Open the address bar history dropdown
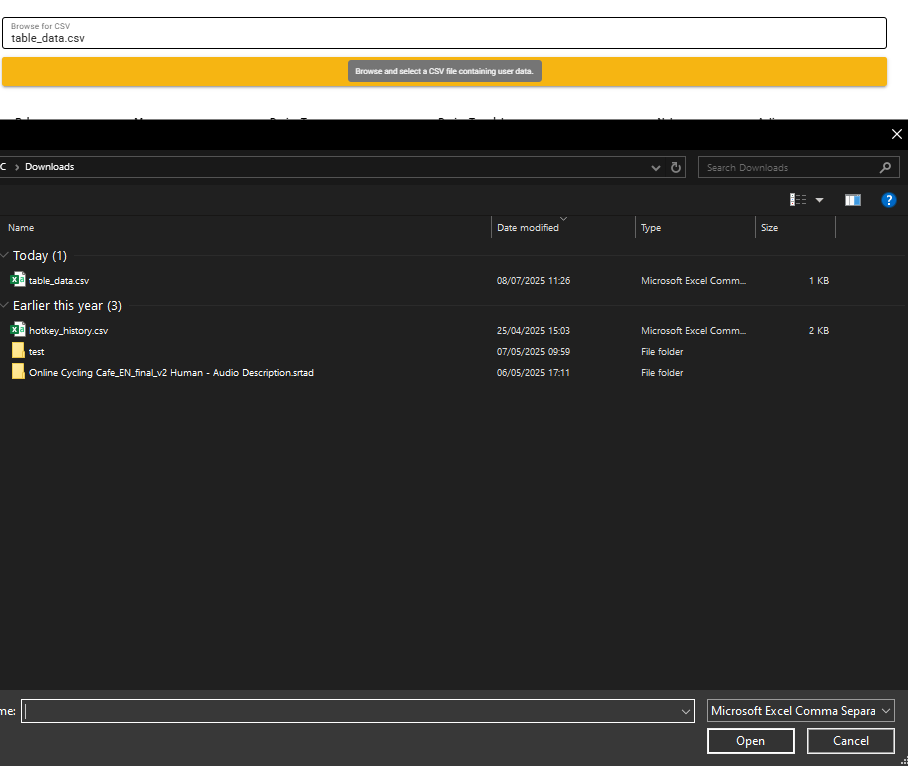 click(655, 168)
